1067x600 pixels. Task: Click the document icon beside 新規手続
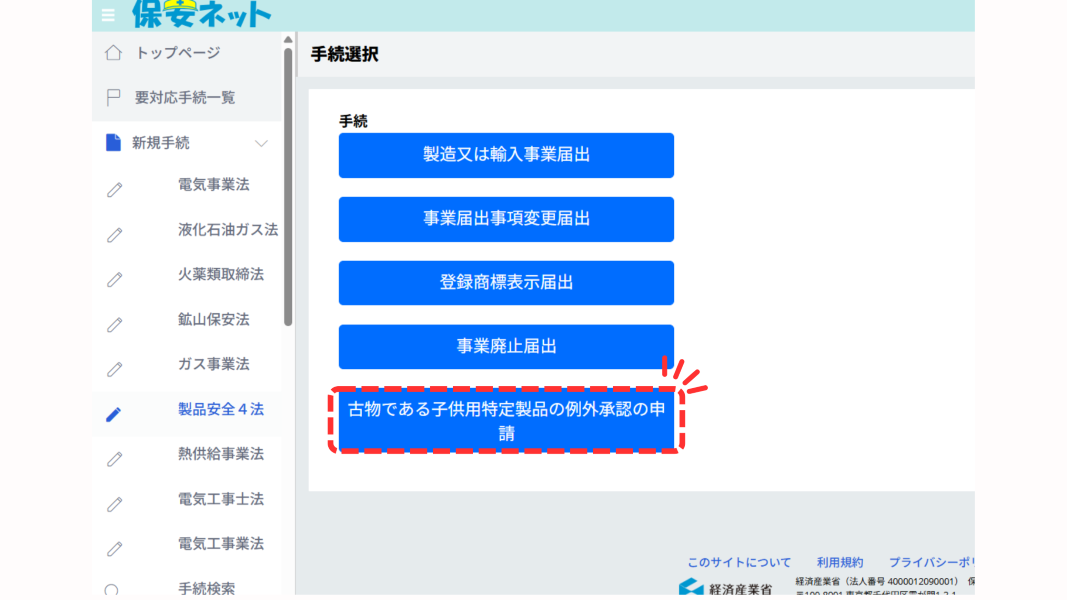coord(113,143)
